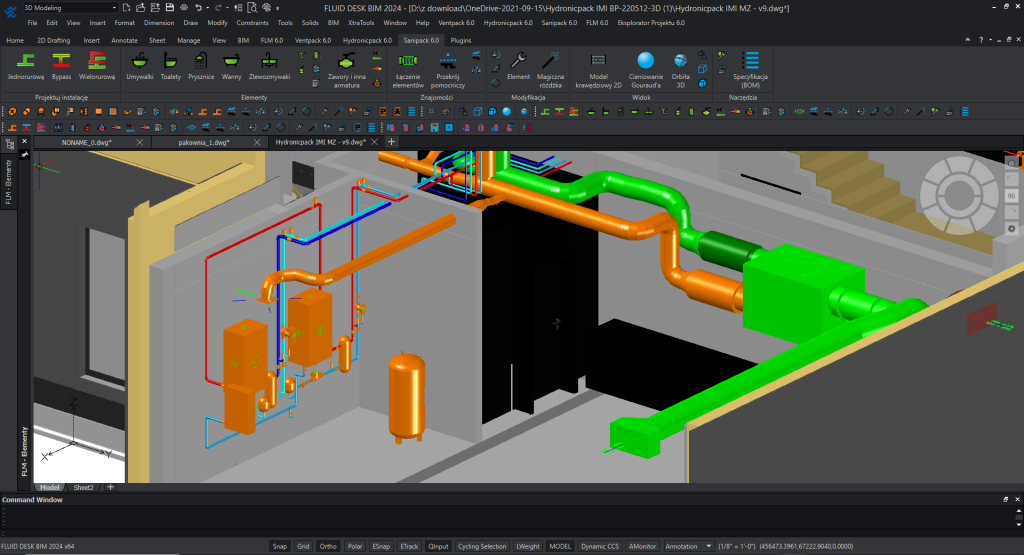Image resolution: width=1024 pixels, height=555 pixels.
Task: Click the Sheet2 layout tab
Action: [x=83, y=487]
